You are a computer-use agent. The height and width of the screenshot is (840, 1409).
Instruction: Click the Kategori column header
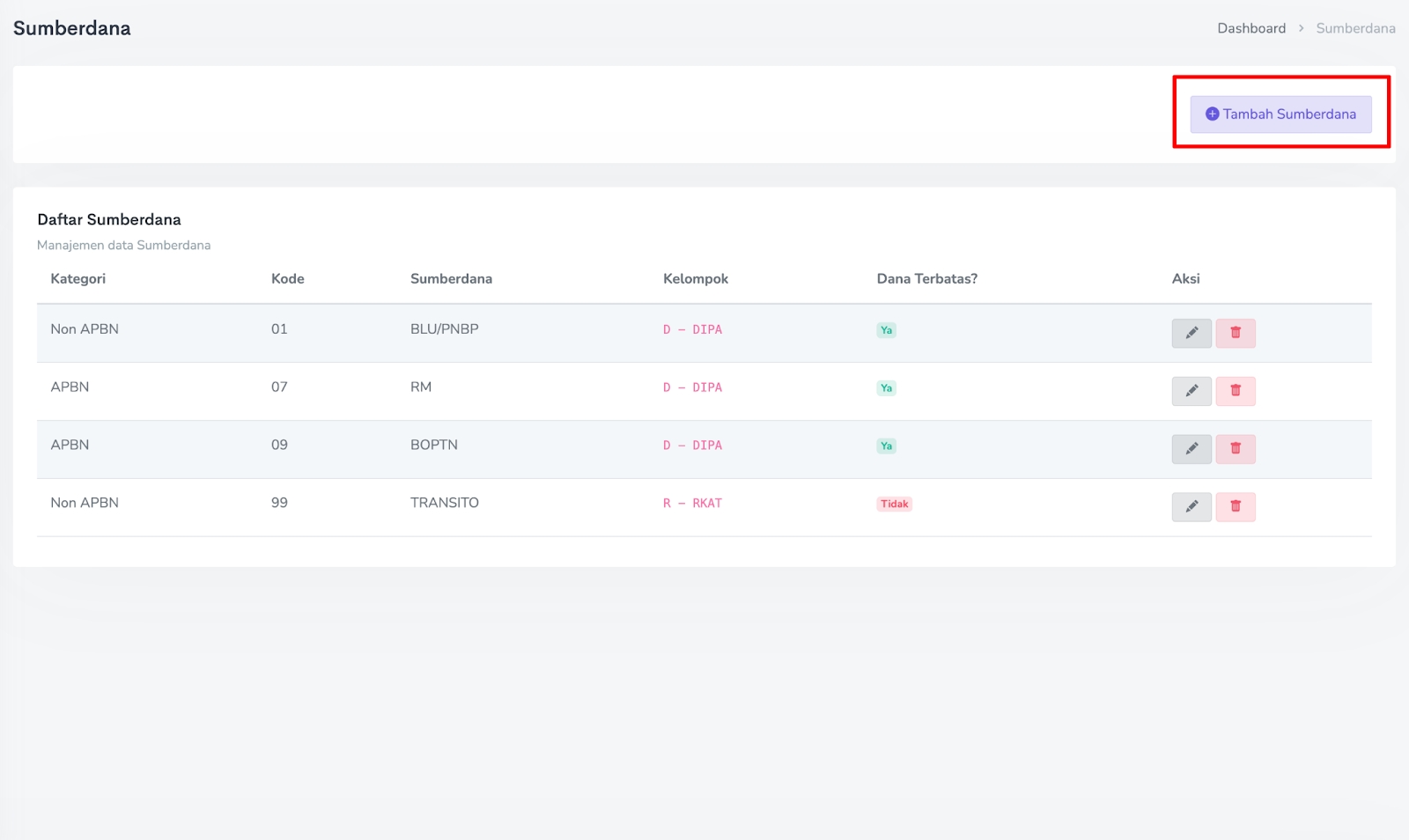[77, 279]
